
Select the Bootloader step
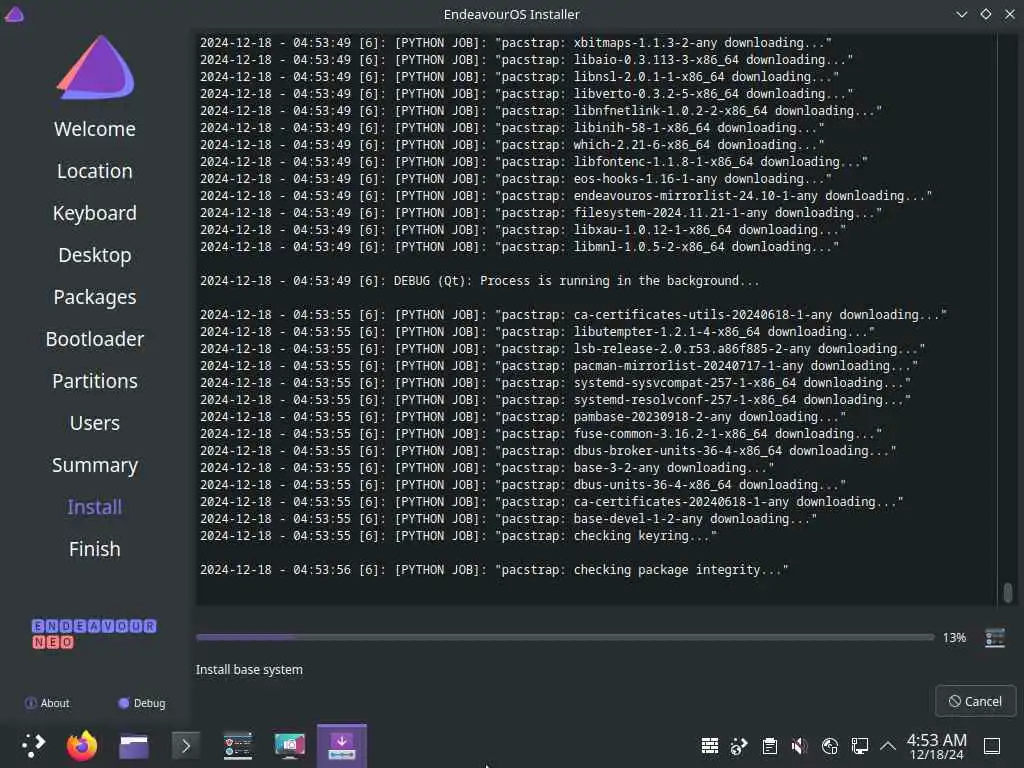click(x=95, y=339)
